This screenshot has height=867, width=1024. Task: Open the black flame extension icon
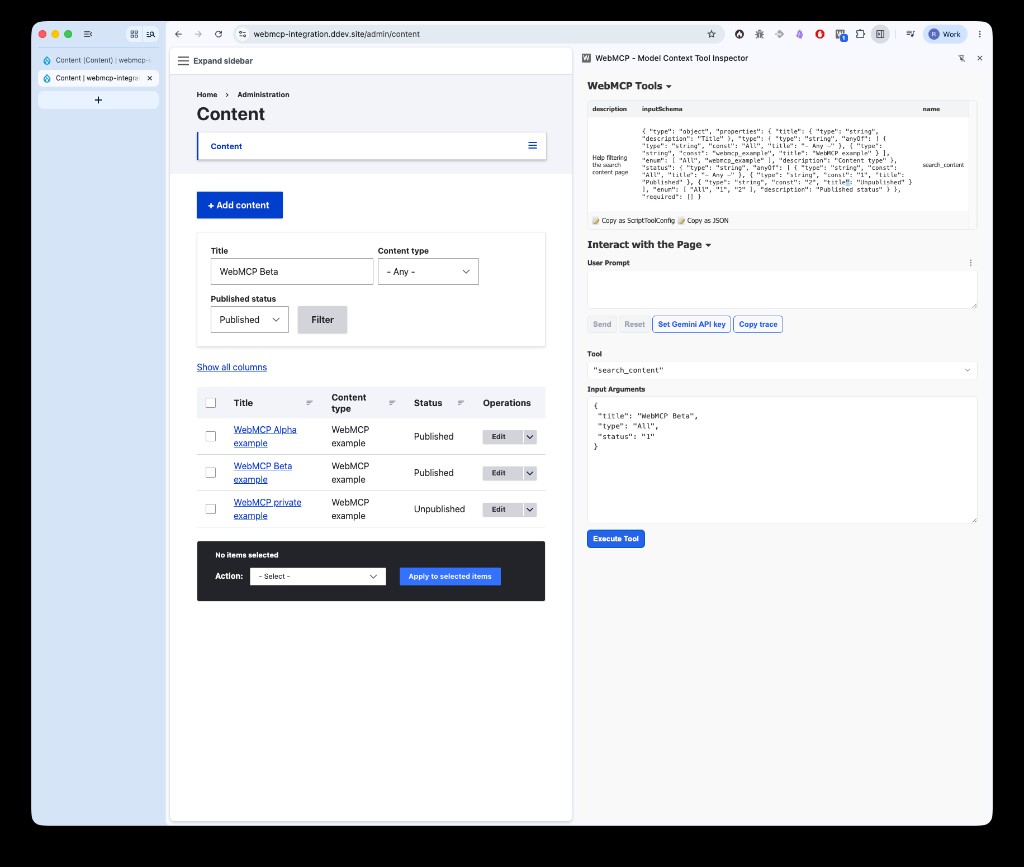(x=739, y=34)
